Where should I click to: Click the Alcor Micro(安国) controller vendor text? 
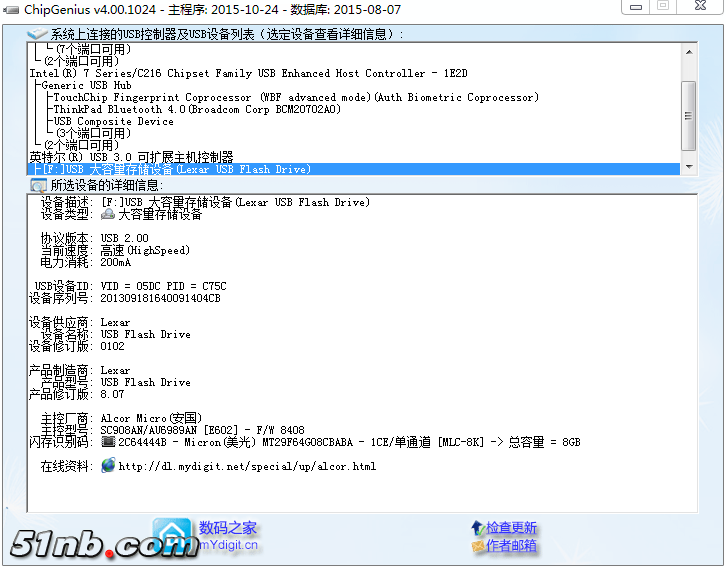coord(151,418)
